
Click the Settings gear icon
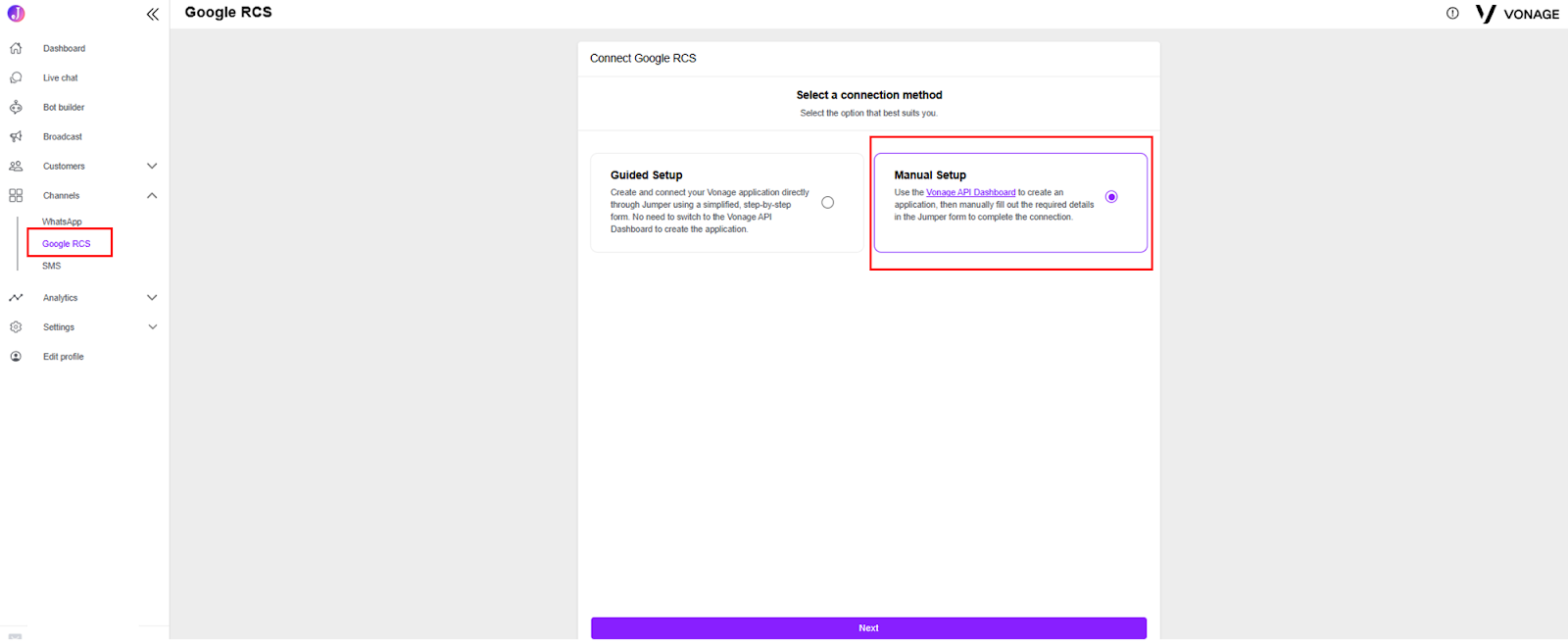(16, 326)
